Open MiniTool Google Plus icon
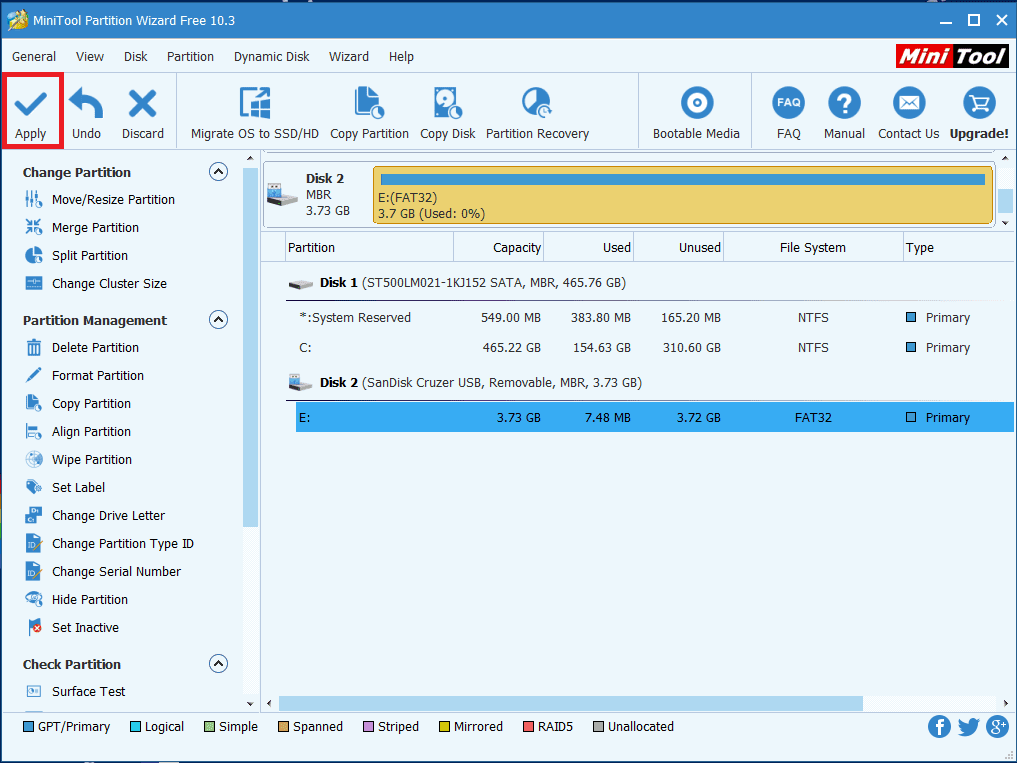 [997, 726]
